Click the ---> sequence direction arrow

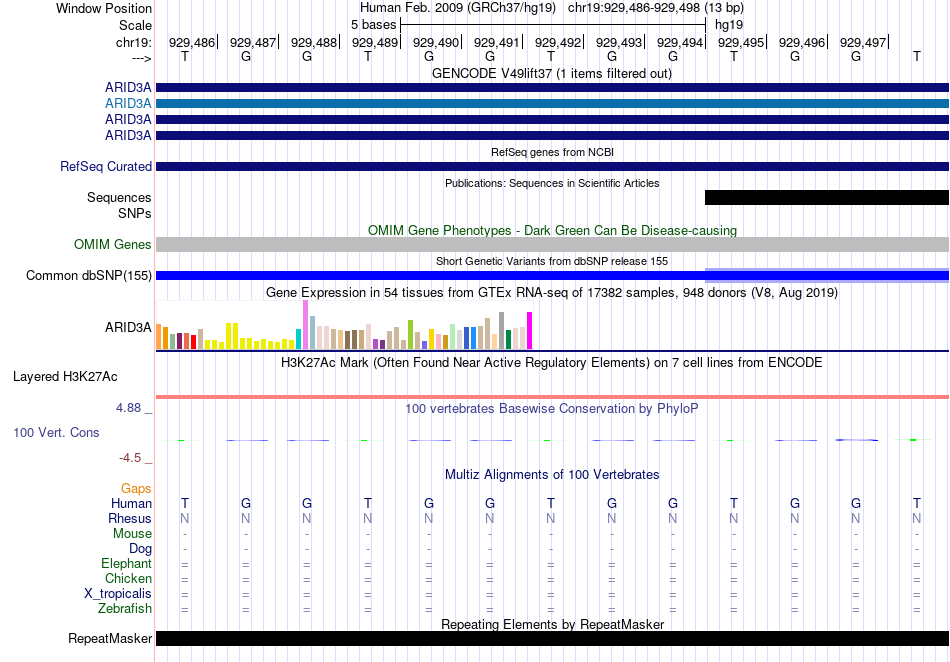pos(142,58)
